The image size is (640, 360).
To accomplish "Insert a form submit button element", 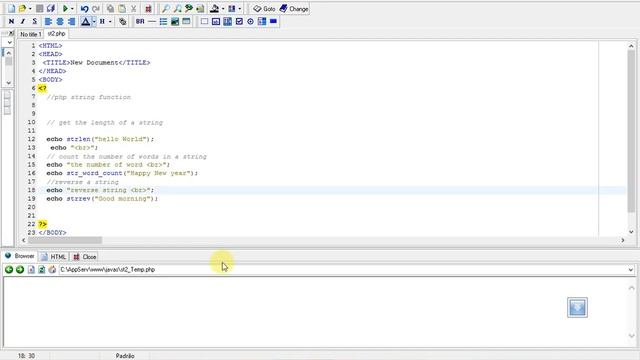I will click(273, 21).
